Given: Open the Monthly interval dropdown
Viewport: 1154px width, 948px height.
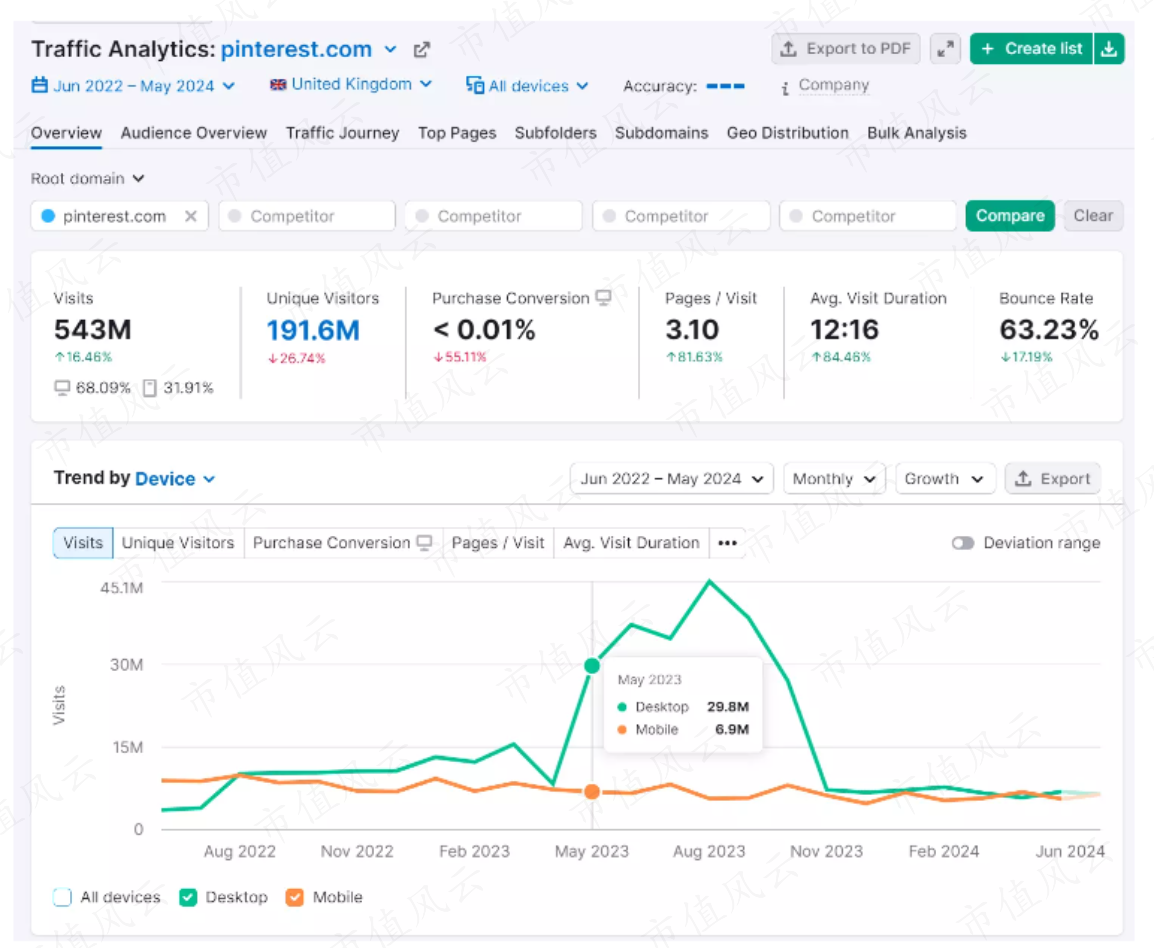Looking at the screenshot, I should pyautogui.click(x=834, y=479).
